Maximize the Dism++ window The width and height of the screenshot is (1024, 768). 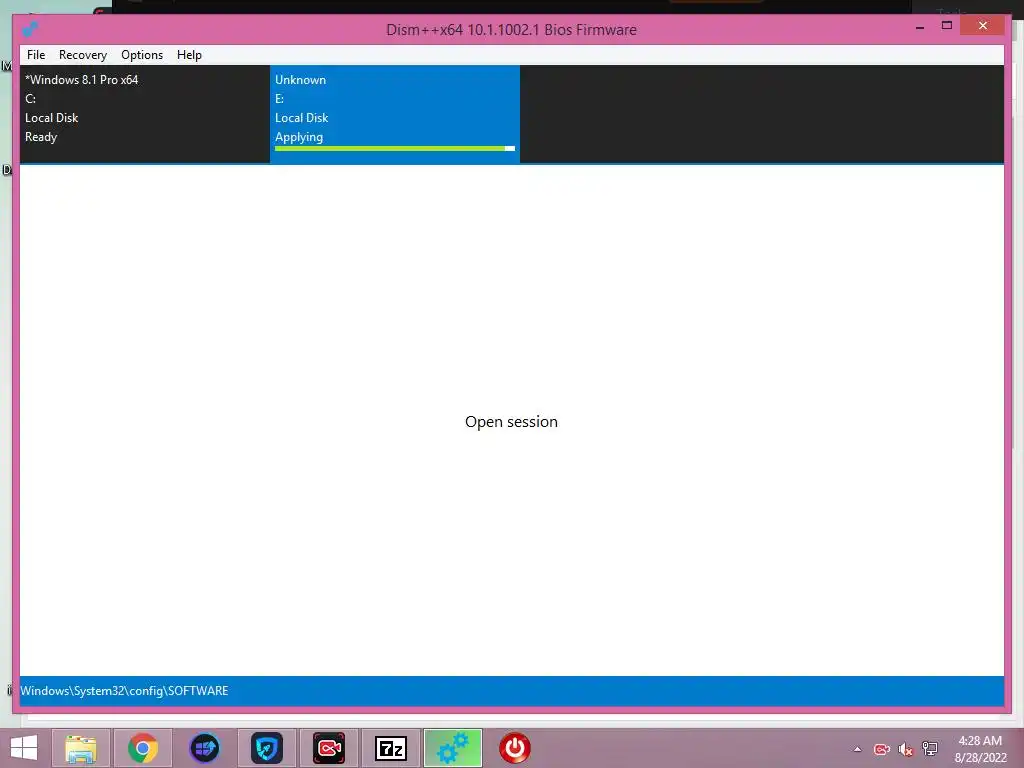[x=947, y=25]
